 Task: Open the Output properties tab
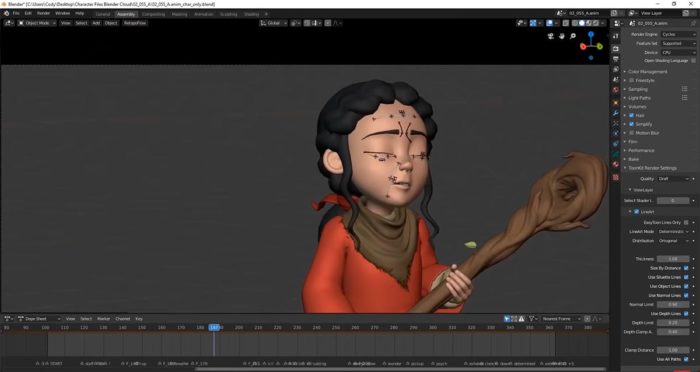pos(616,59)
